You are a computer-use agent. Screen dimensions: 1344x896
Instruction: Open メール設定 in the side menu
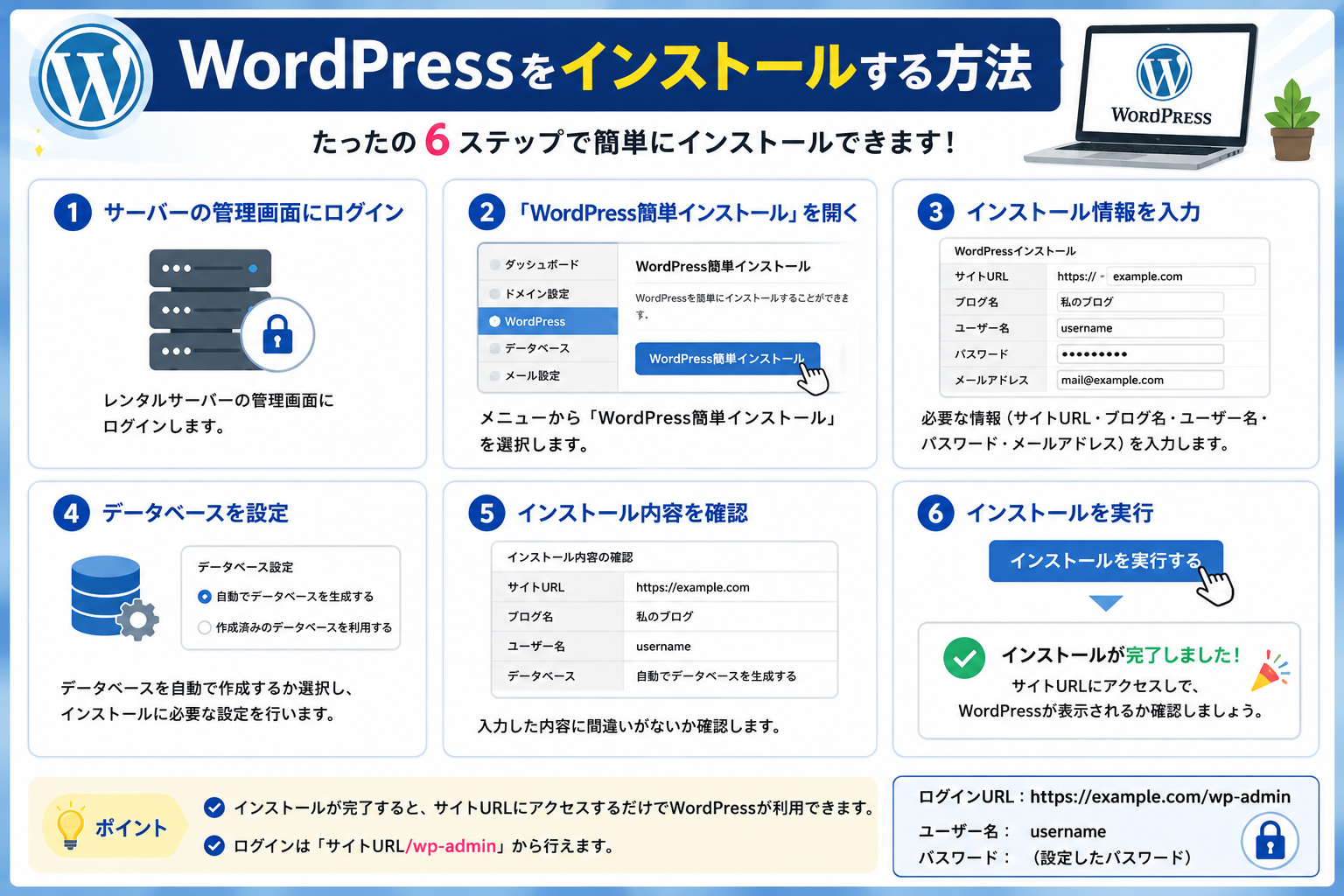(548, 375)
